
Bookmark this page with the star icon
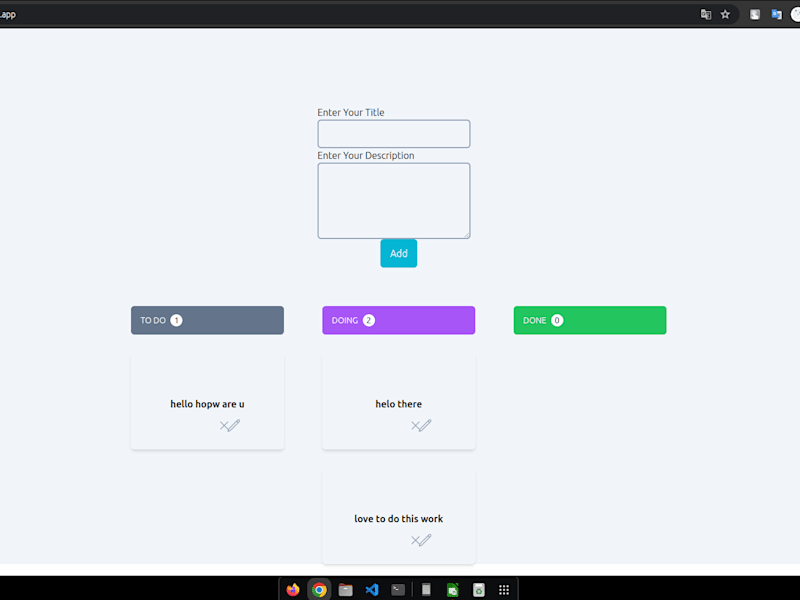pyautogui.click(x=725, y=14)
